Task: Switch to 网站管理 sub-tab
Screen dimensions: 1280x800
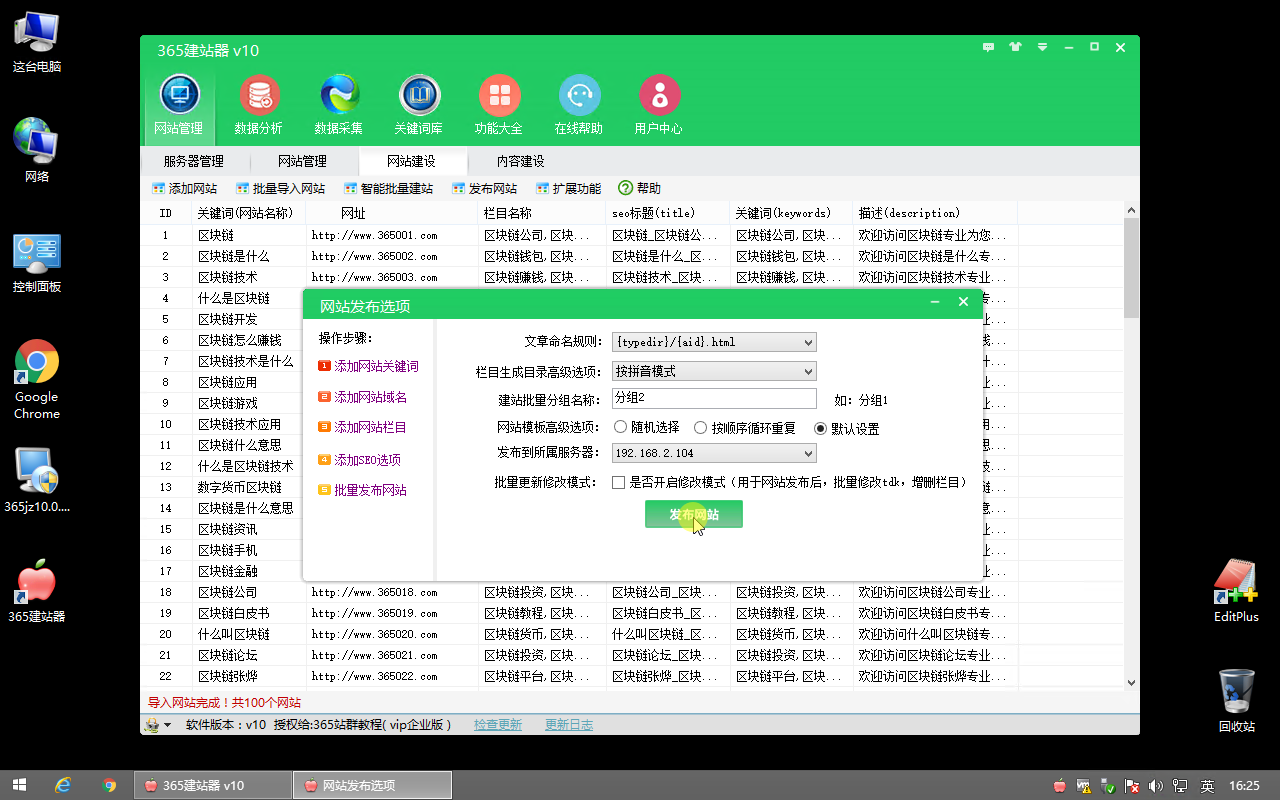Action: 302,161
